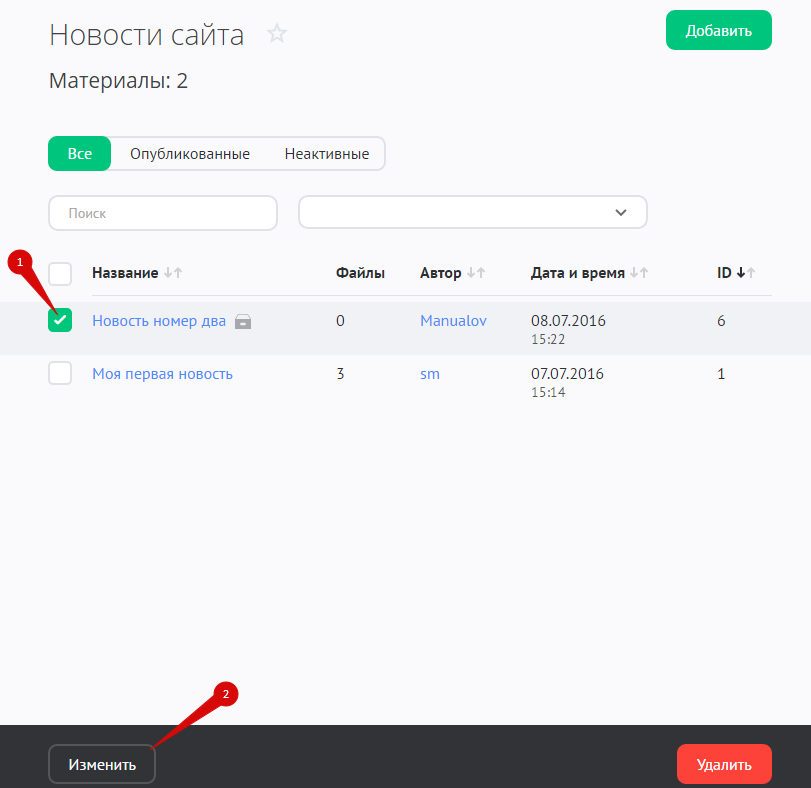The width and height of the screenshot is (811, 788).
Task: Sort by Дата и время column arrows
Action: click(x=639, y=273)
